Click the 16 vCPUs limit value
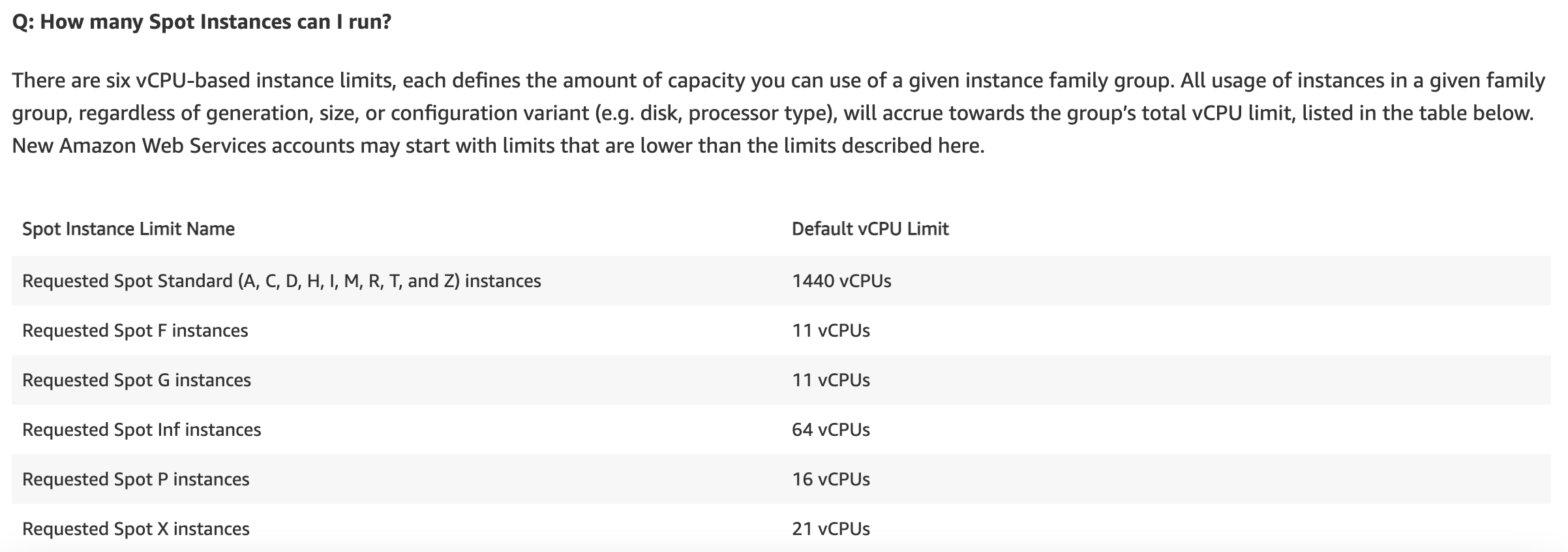Viewport: 1568px width, 552px height. coord(831,480)
